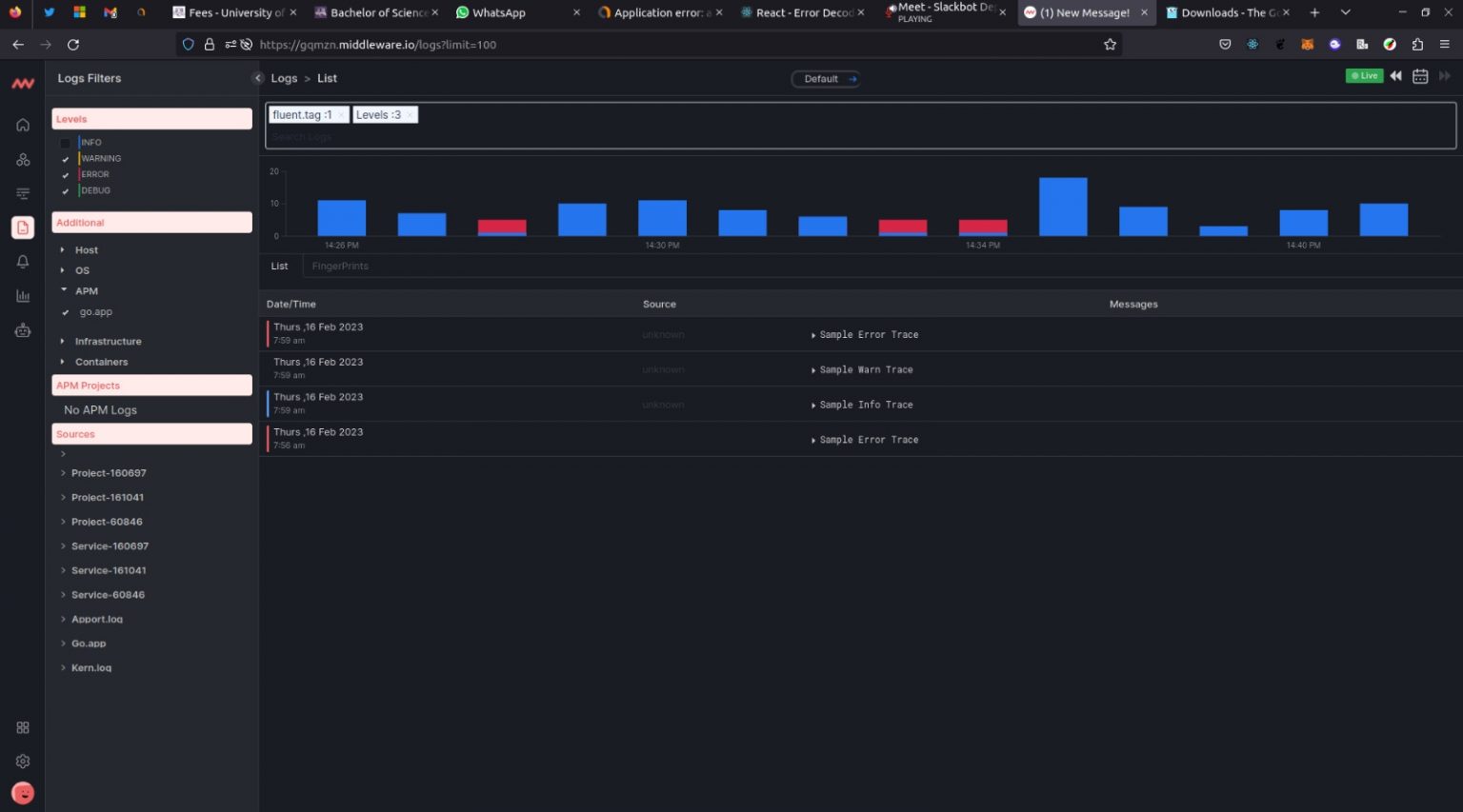Uncheck the go.app APM filter
1463x812 pixels.
point(65,311)
